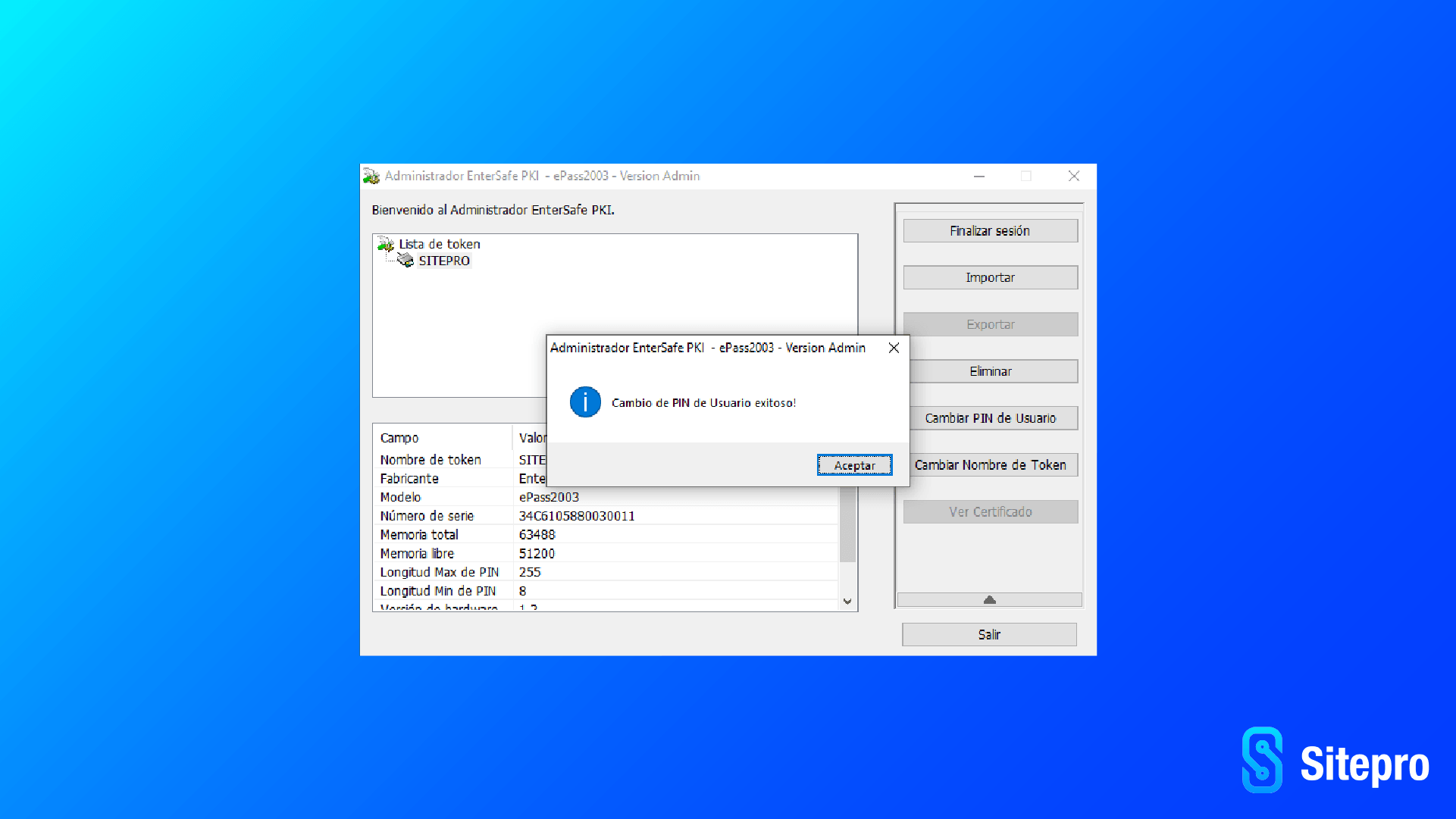Close the PIN change success dialog
Image resolution: width=1456 pixels, height=819 pixels.
(x=894, y=348)
